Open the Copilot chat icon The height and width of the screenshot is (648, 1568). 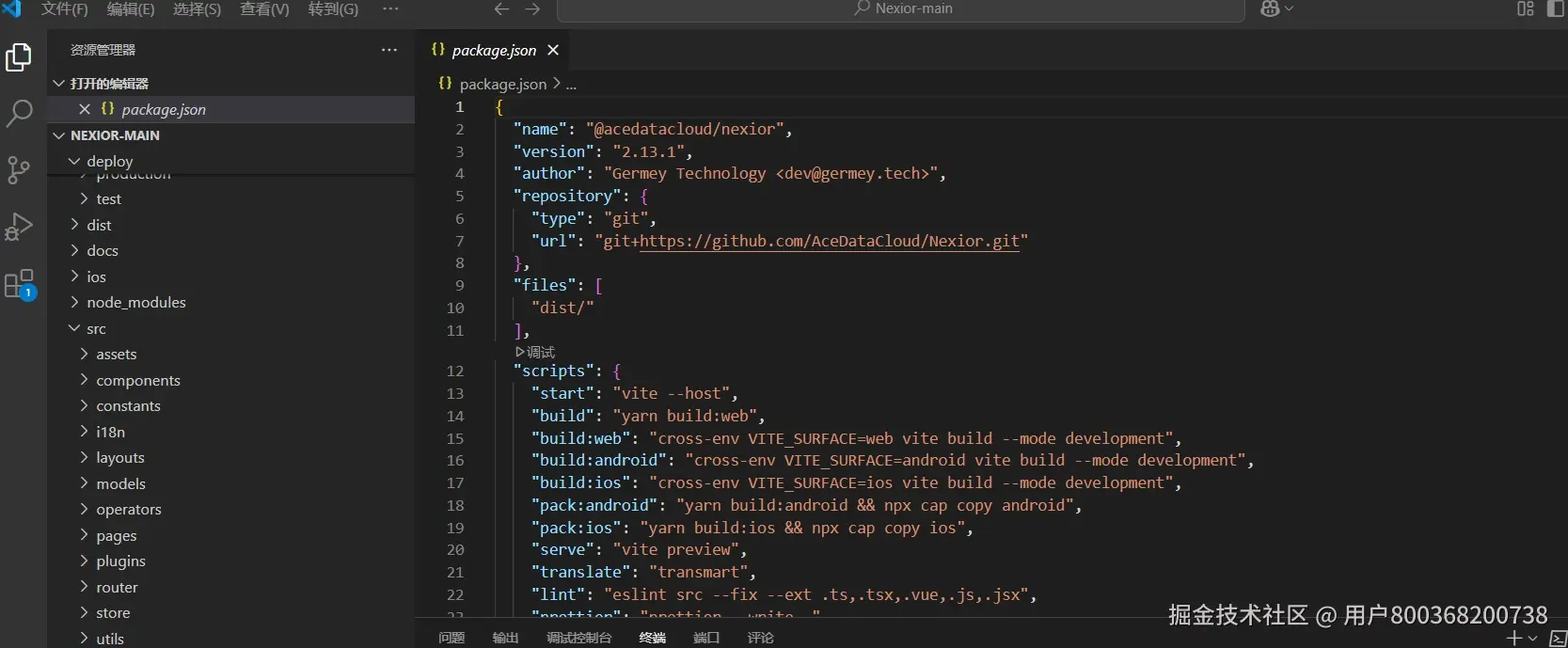pyautogui.click(x=1271, y=8)
